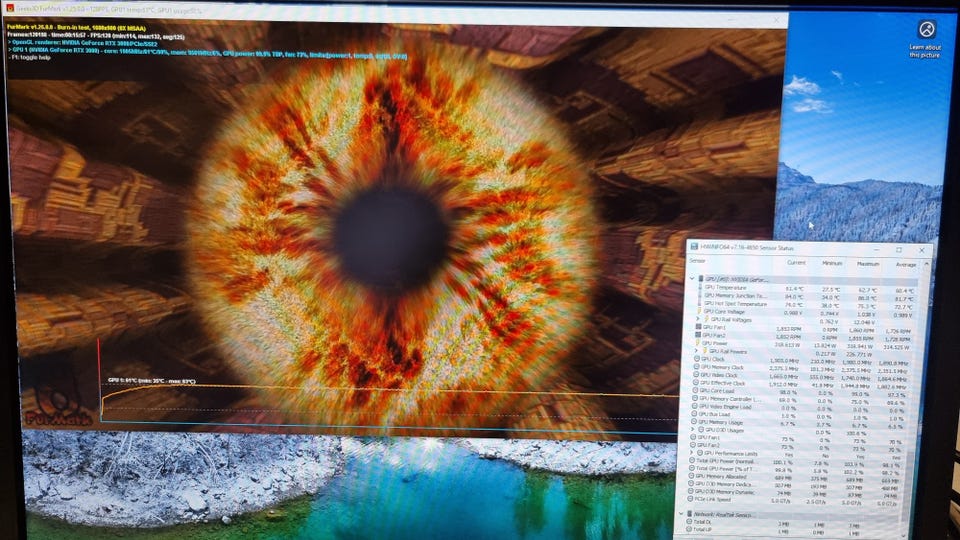Screen dimensions: 960x540
Task: Click the FurMark burn-in test title line
Action: tap(77, 28)
